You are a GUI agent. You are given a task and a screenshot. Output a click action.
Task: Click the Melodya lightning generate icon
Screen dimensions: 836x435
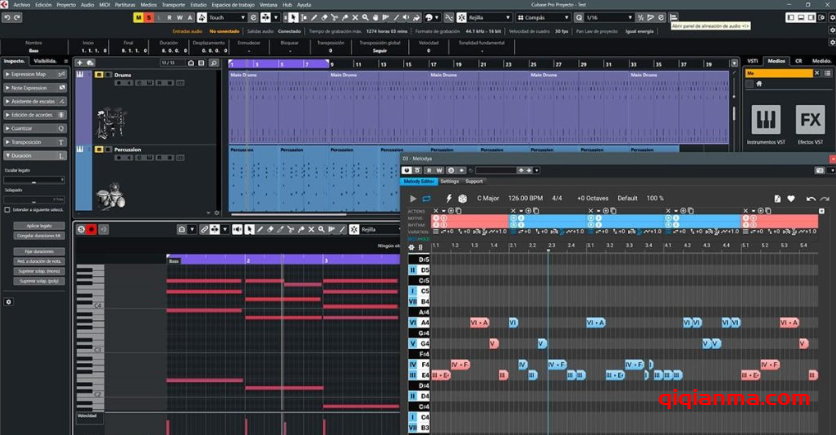pos(449,198)
